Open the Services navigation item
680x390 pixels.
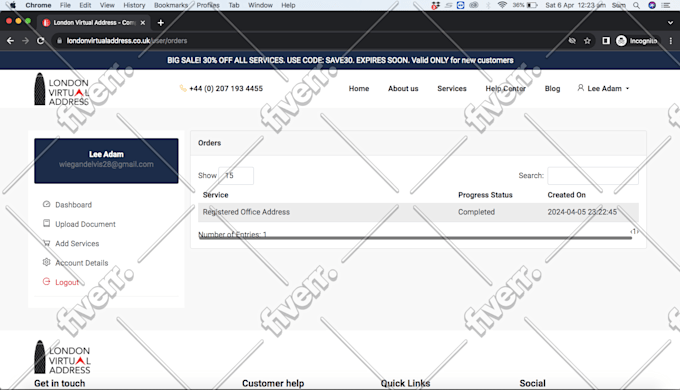451,88
